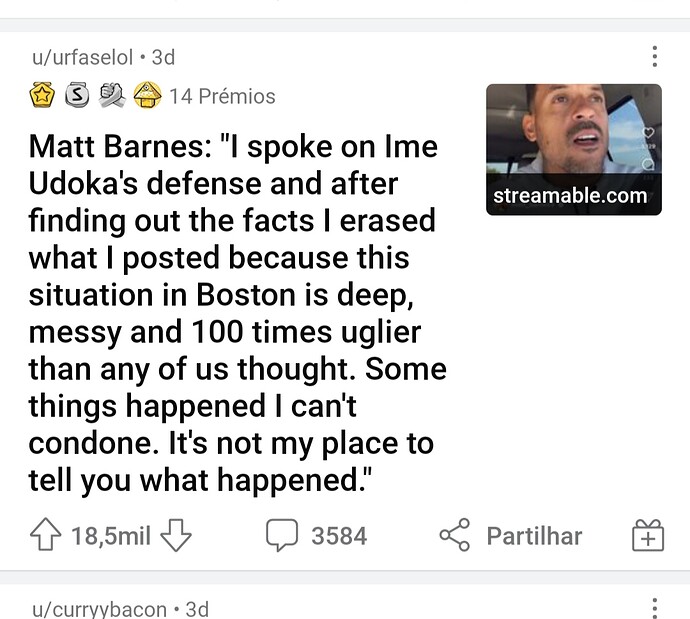Tap the gold star award badge
The width and height of the screenshot is (690, 619).
43,96
